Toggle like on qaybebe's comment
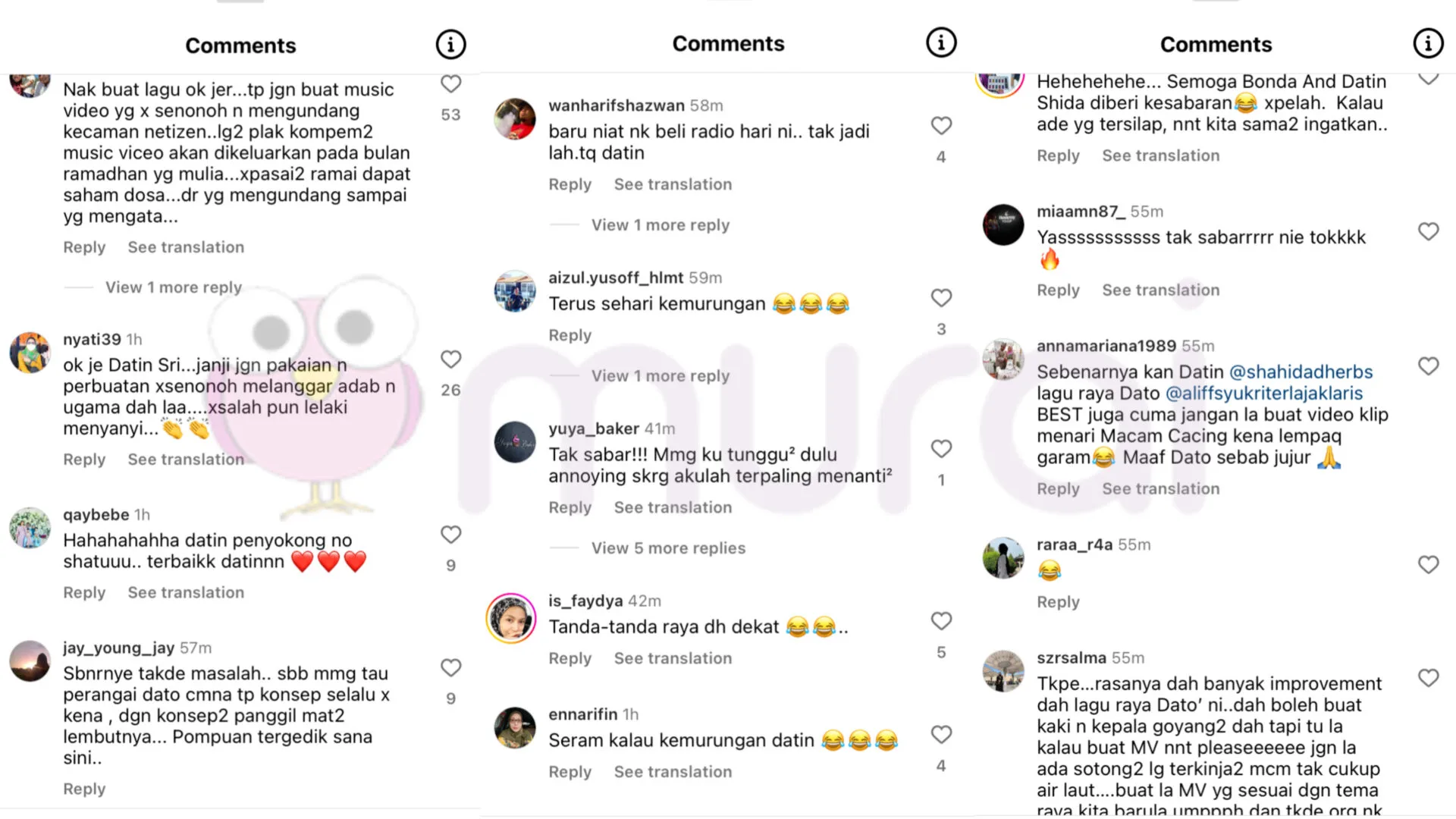 point(451,535)
